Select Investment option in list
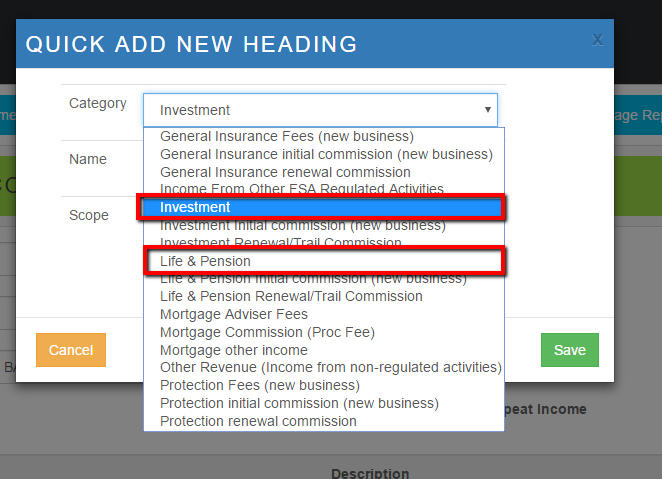 (x=320, y=207)
